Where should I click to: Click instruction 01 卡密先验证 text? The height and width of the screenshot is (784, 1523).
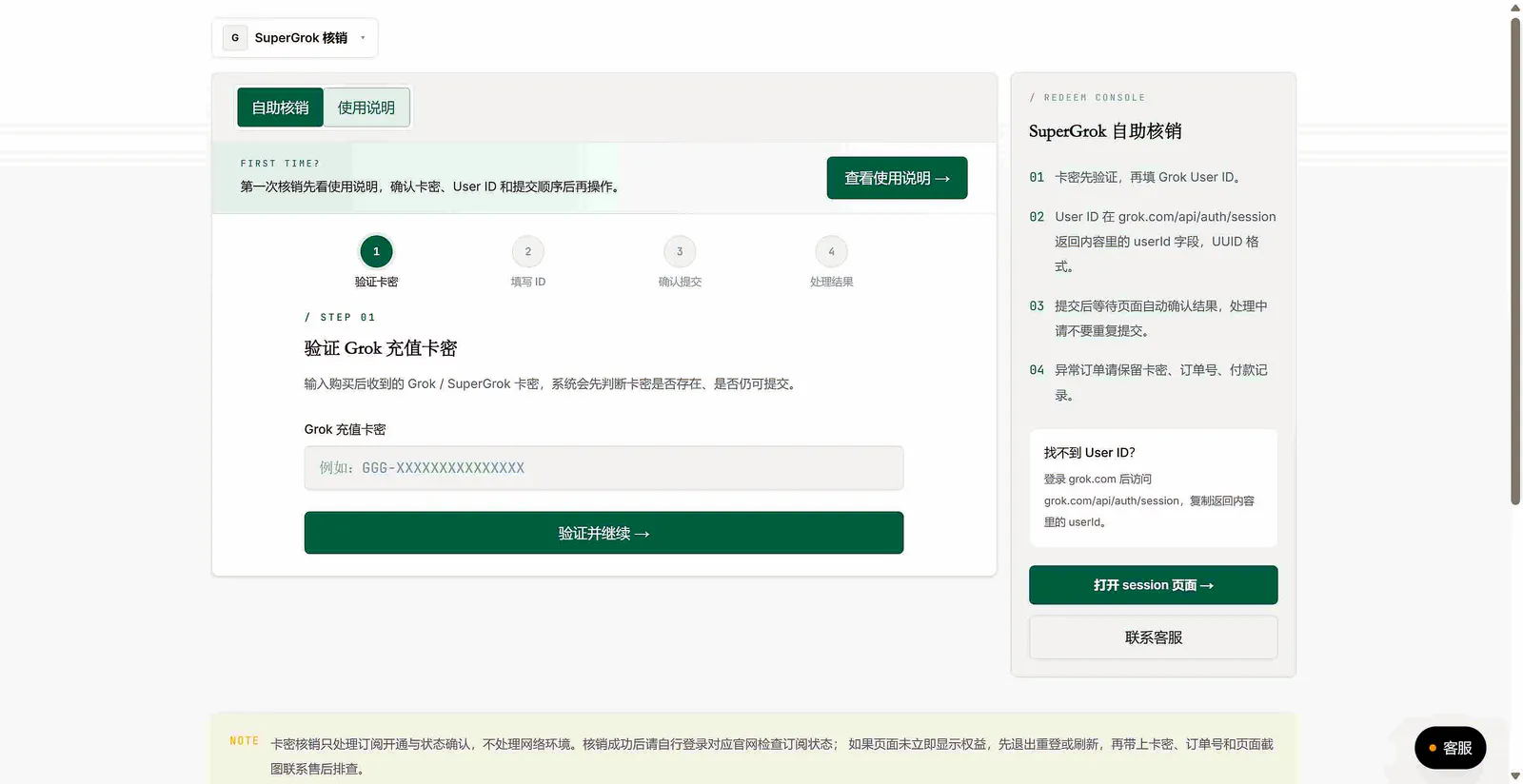tap(1150, 177)
